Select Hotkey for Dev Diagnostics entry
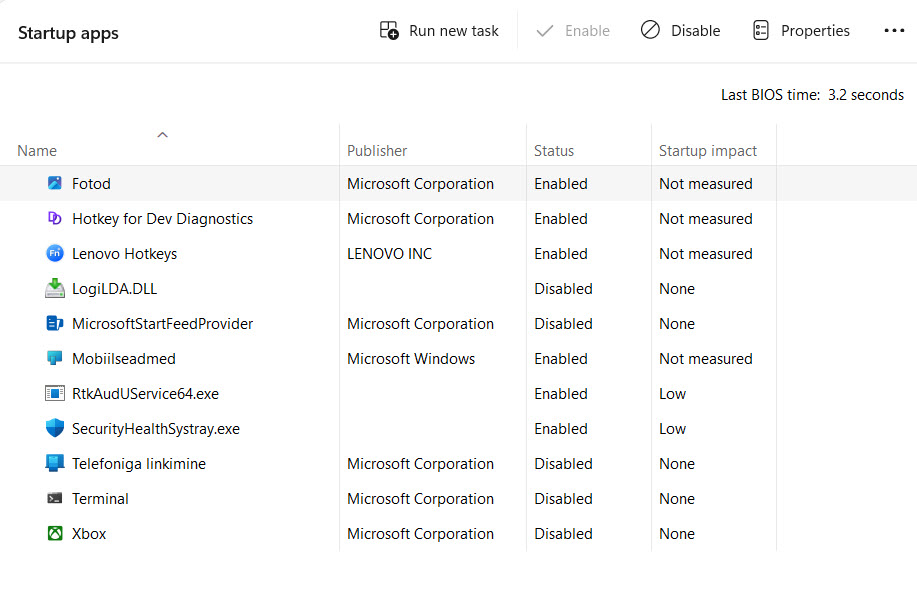 [163, 219]
